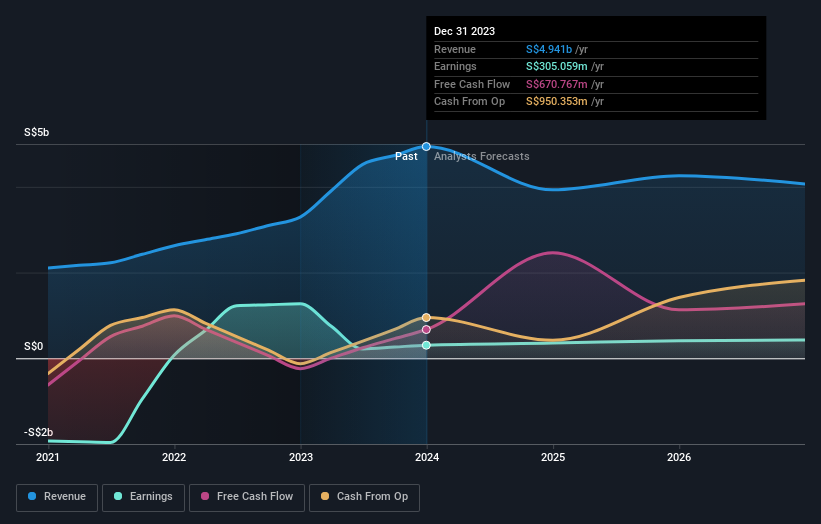Click the 'Free Cash Flow' tooltip row label
The height and width of the screenshot is (524, 821).
point(472,84)
